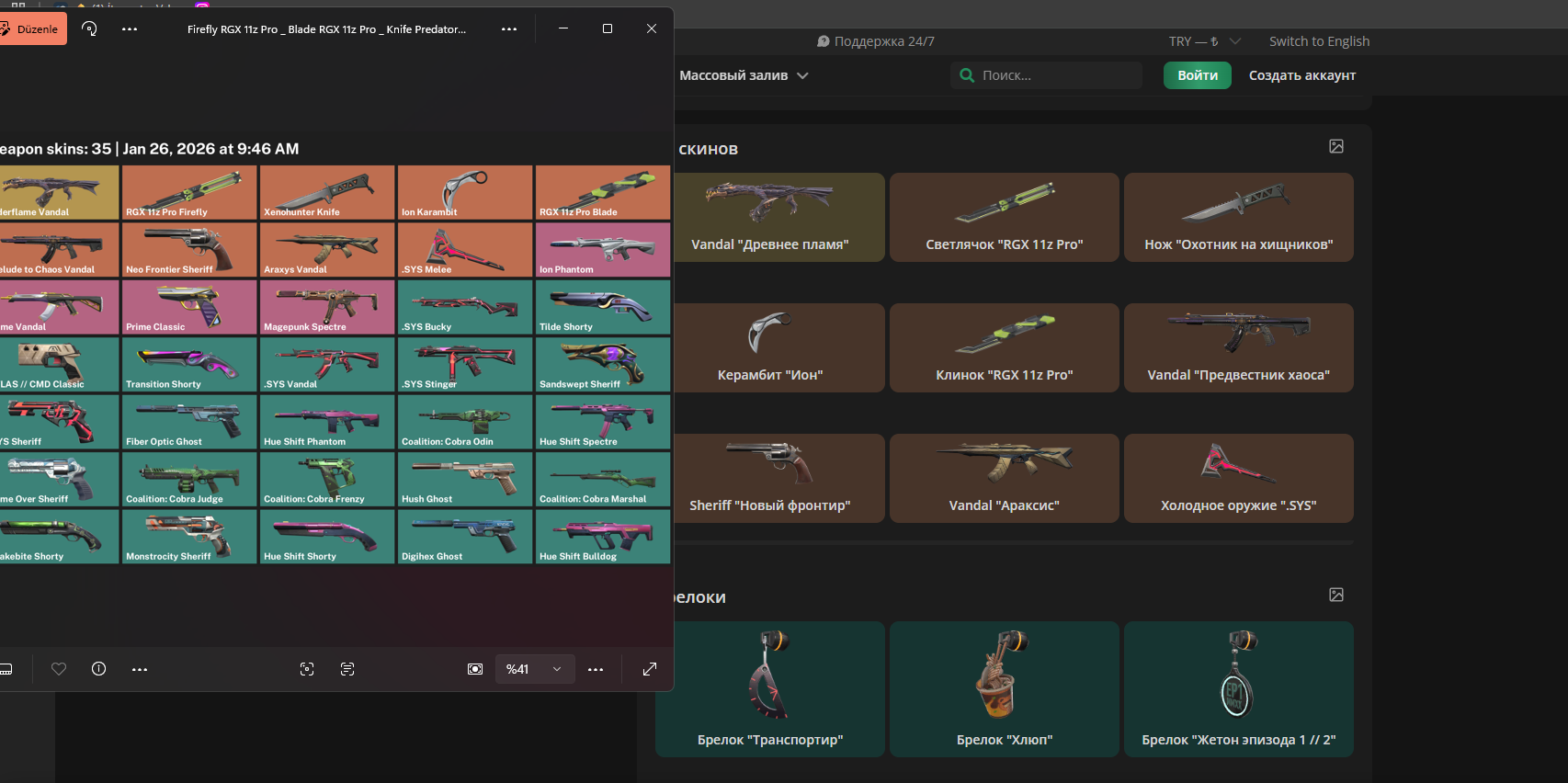This screenshot has height=783, width=1568.
Task: Select the Керамбит "Ион" skin card
Action: (x=779, y=347)
